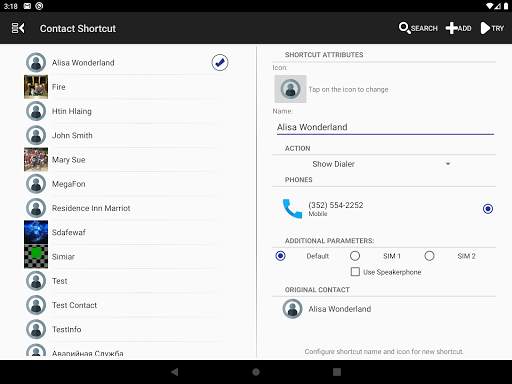Screen dimensions: 512x384
Task: Select Sdafewaf in the contact list
Action: [69, 232]
